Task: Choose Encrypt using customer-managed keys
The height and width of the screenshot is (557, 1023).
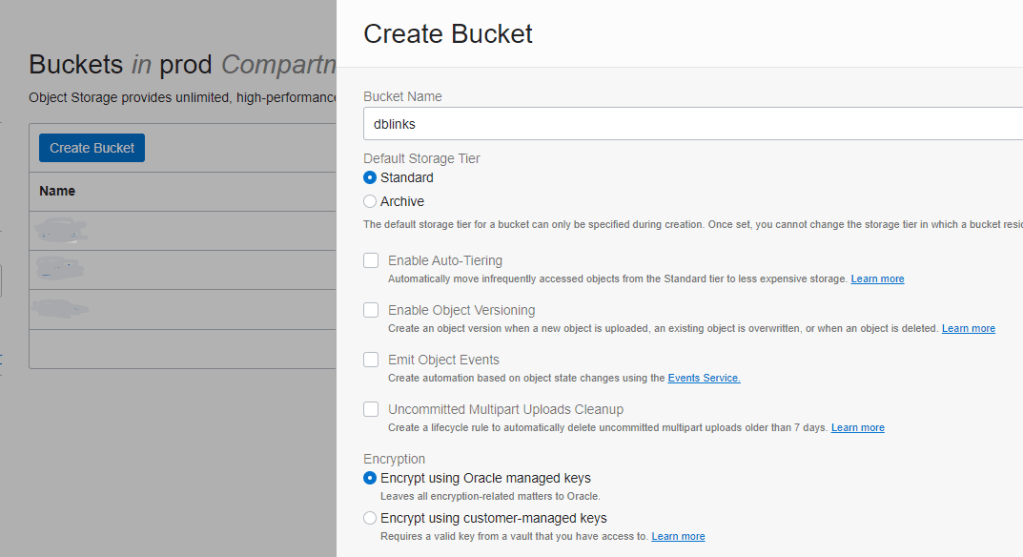Action: tap(370, 519)
